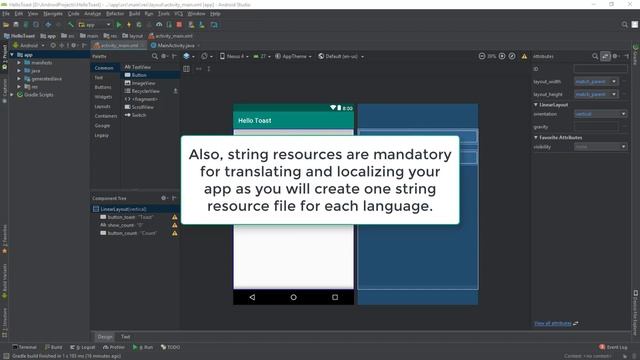Select the Containers palette category
This screenshot has width=640, height=360.
106,116
